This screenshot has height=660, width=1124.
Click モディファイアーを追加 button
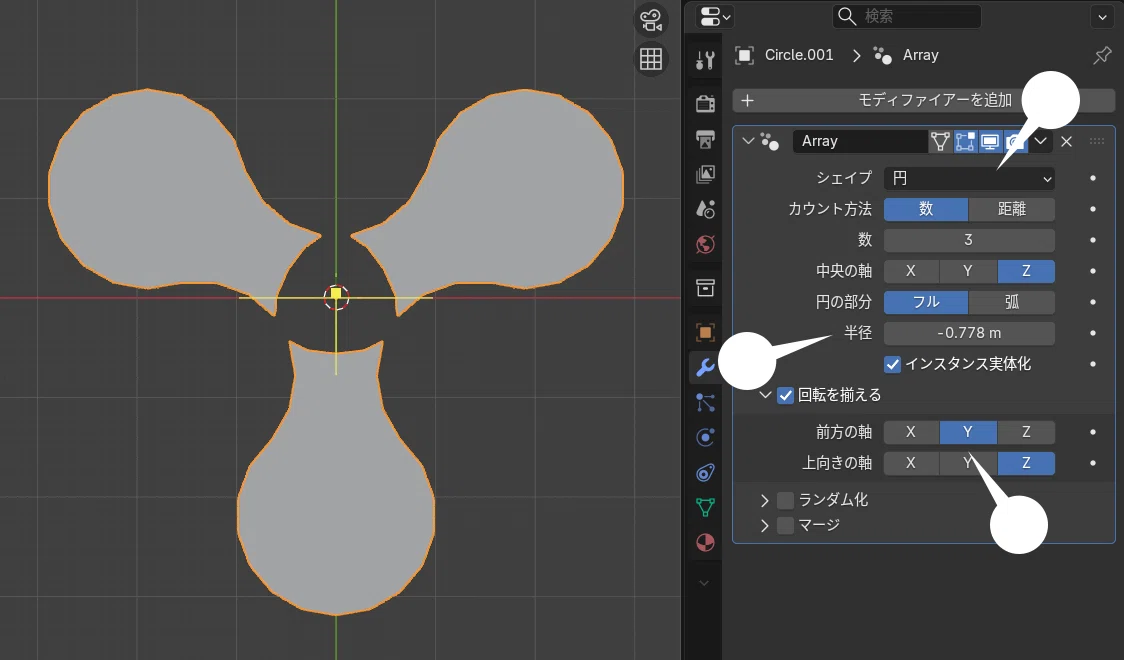tap(924, 100)
